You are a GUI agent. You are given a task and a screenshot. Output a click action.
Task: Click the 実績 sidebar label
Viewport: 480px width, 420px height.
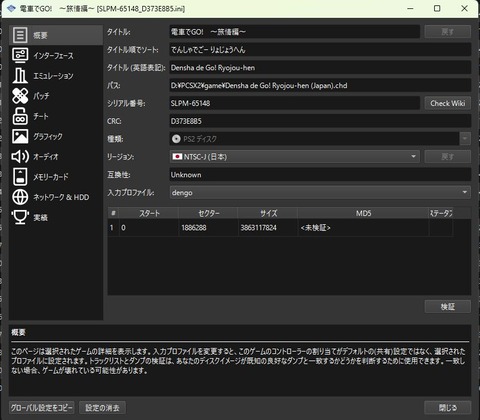pyautogui.click(x=40, y=218)
